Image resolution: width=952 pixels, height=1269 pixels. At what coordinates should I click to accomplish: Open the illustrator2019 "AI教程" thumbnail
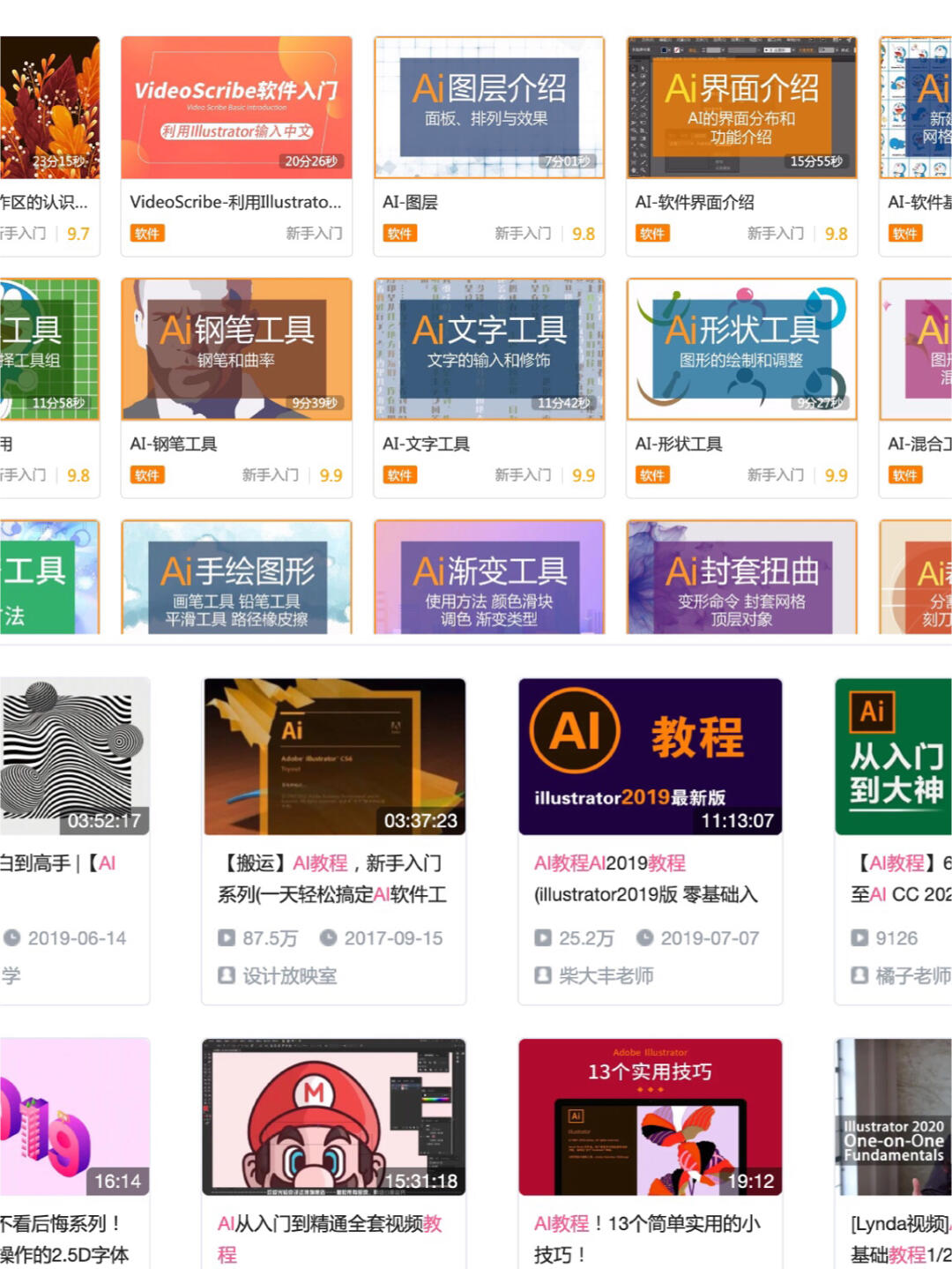pyautogui.click(x=650, y=756)
